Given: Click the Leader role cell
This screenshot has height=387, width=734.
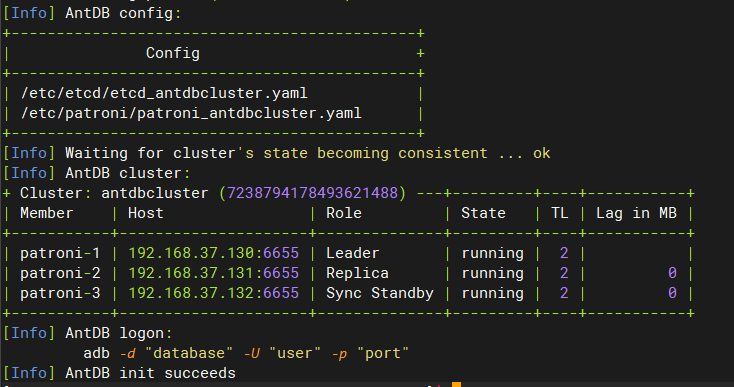Looking at the screenshot, I should 352,253.
